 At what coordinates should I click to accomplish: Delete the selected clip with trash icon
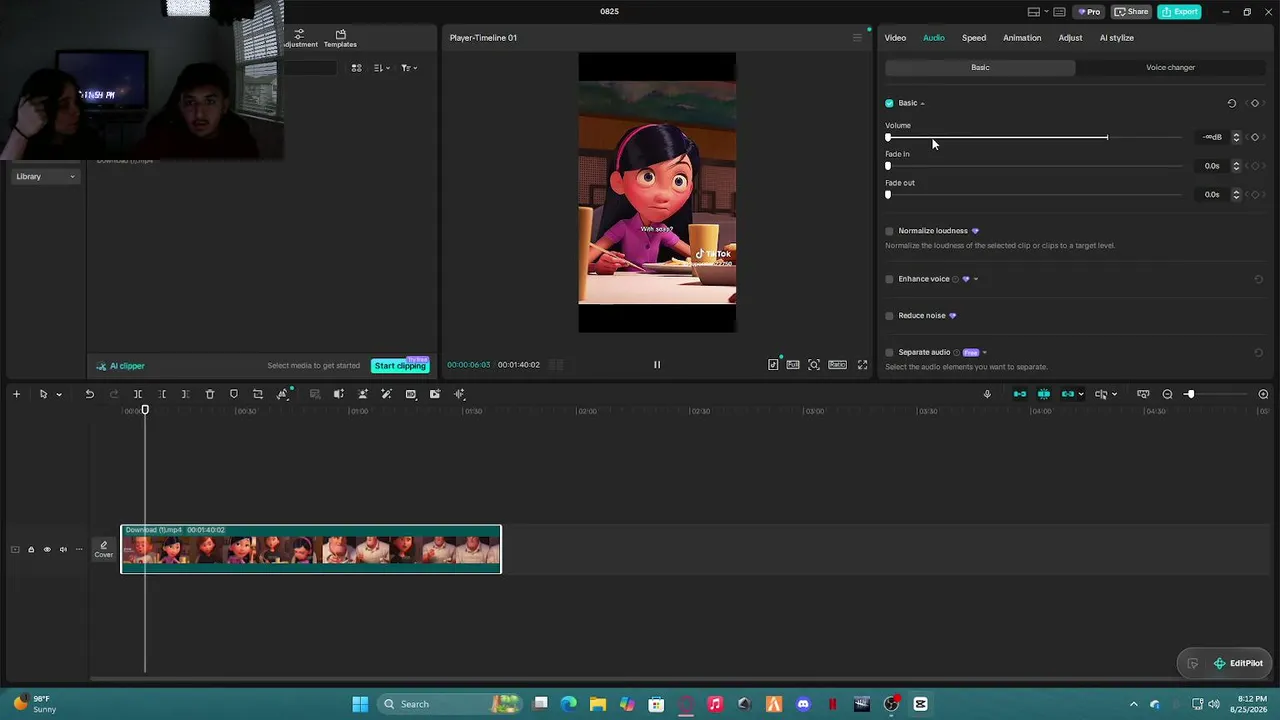(x=210, y=394)
